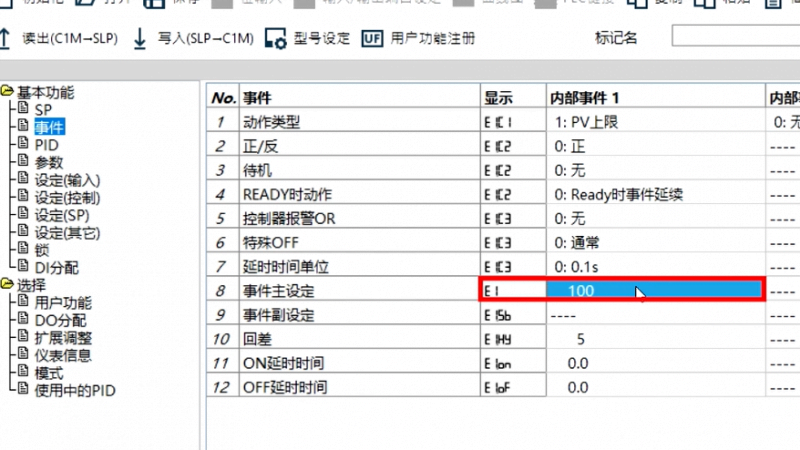Click the UF 用户功能注册 icon

372,39
